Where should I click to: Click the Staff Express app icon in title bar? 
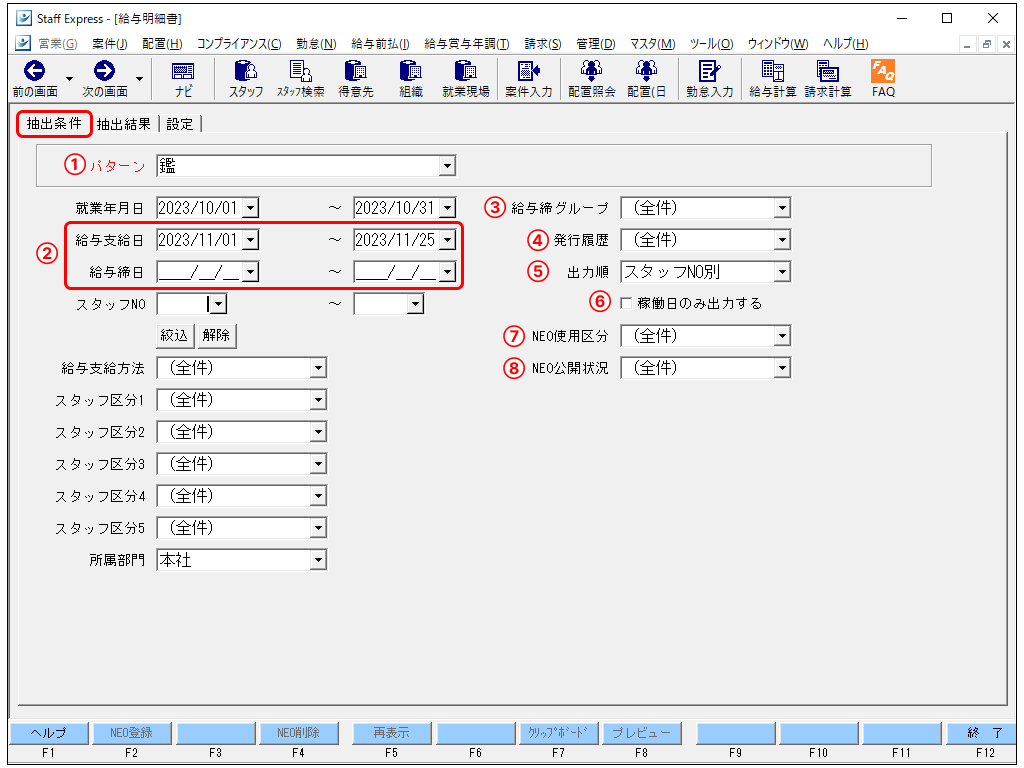(x=24, y=18)
